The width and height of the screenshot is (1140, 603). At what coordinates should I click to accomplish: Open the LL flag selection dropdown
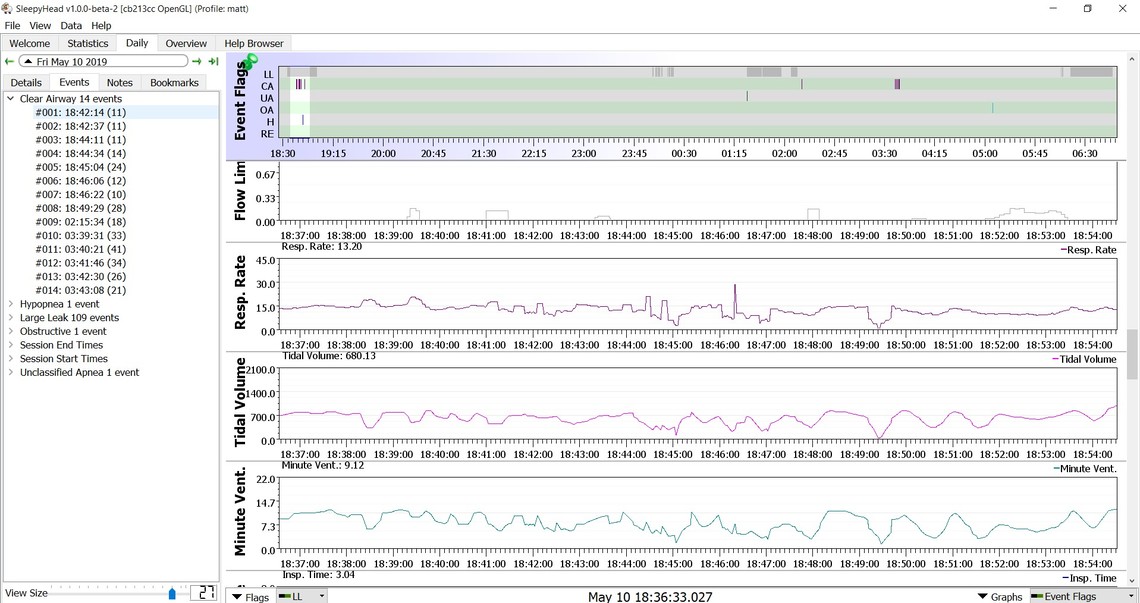(x=302, y=596)
